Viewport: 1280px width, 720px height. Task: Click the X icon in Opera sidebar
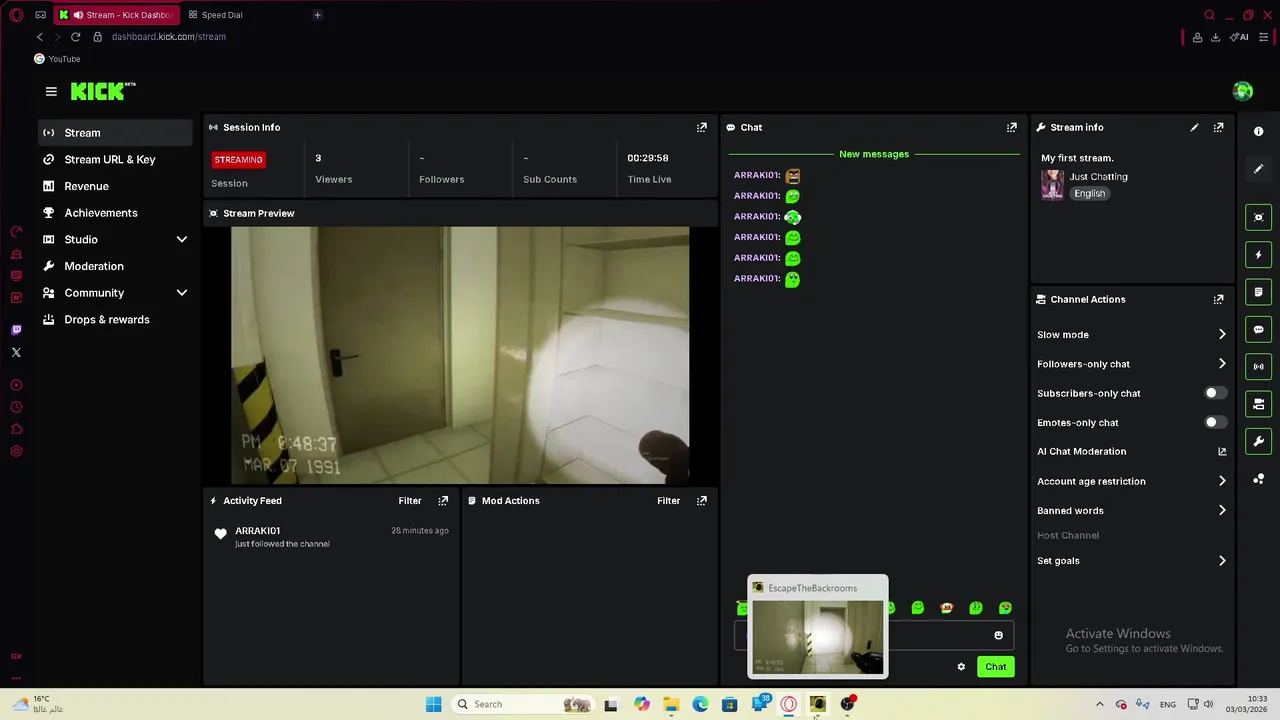point(16,352)
